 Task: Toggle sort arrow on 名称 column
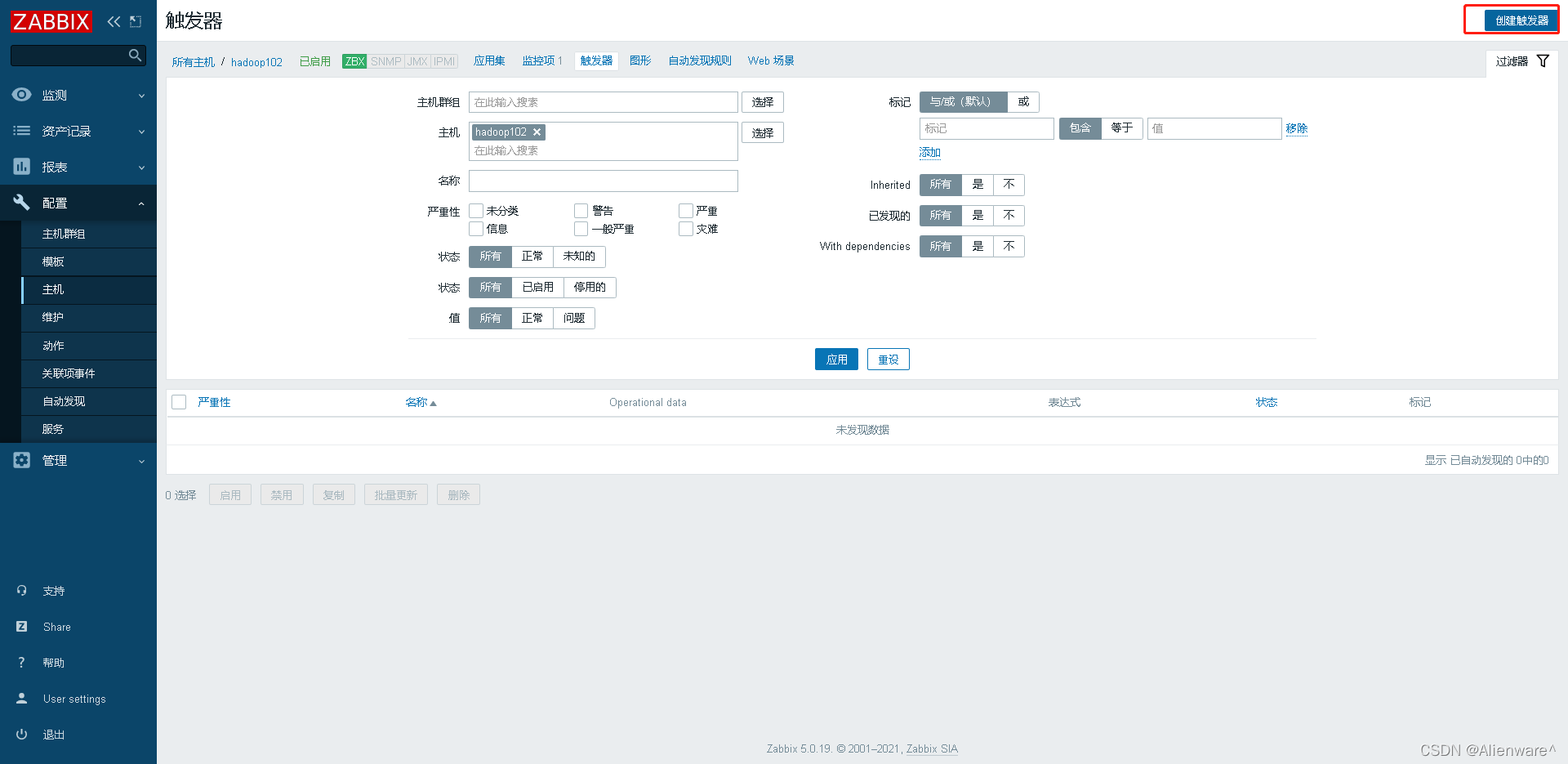[433, 403]
